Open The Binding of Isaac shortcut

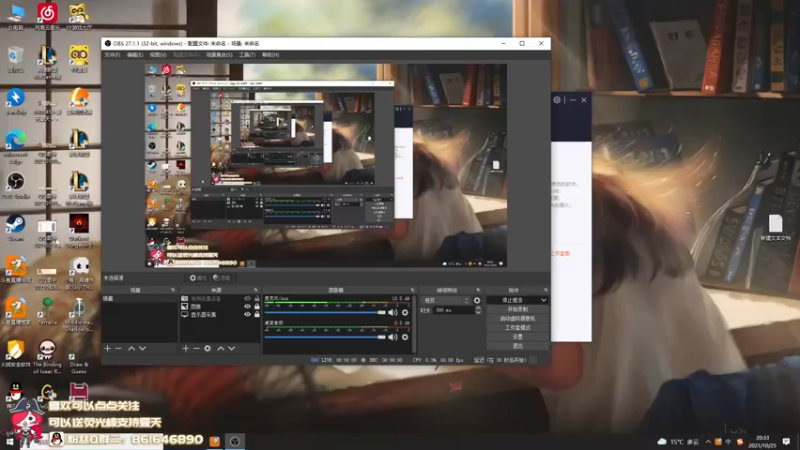click(47, 357)
